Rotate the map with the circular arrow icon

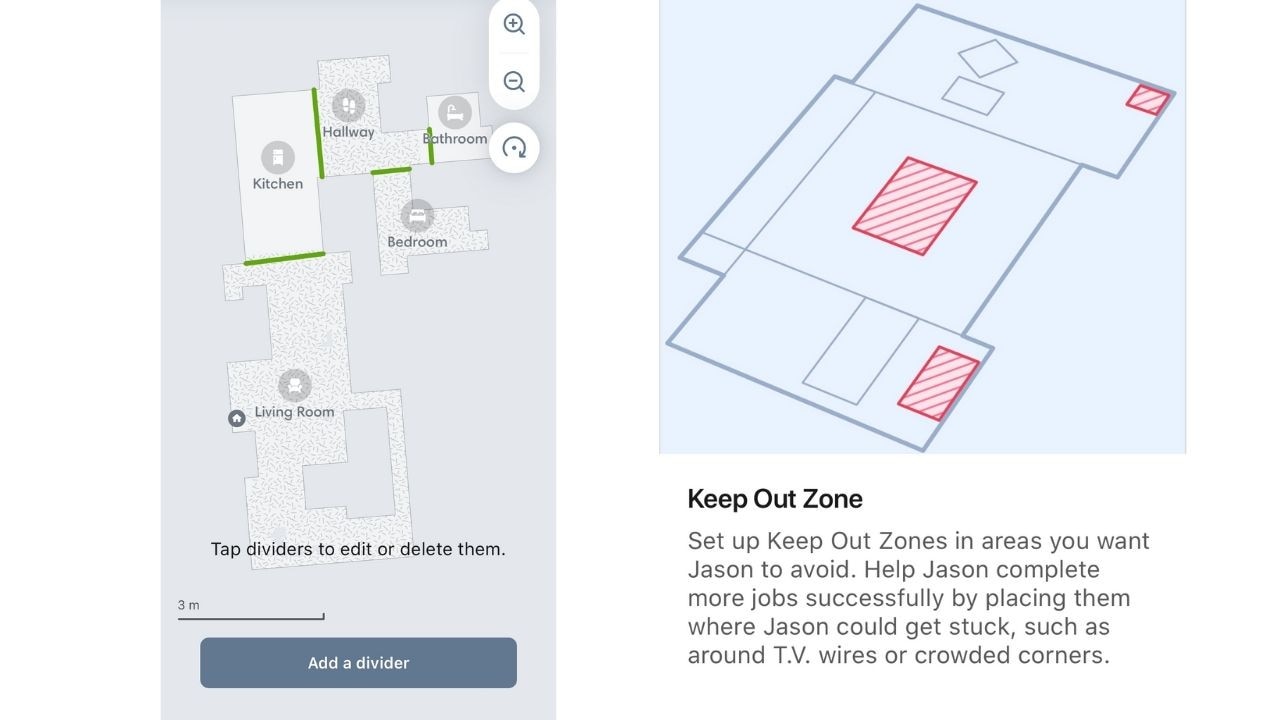tap(514, 148)
